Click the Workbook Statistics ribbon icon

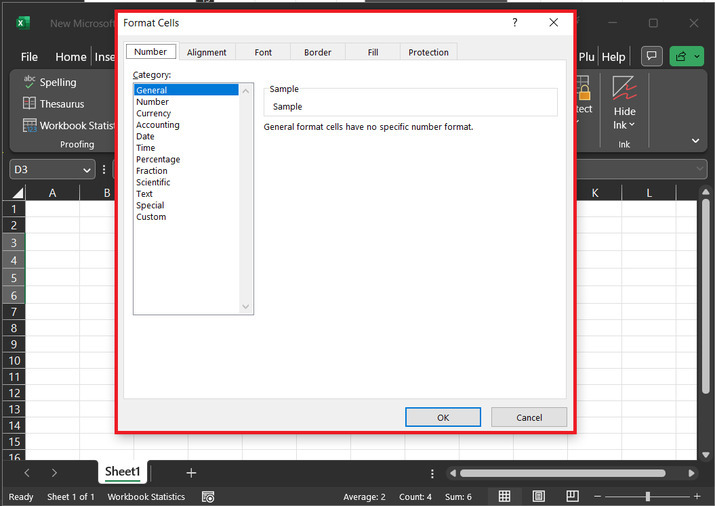pyautogui.click(x=30, y=126)
